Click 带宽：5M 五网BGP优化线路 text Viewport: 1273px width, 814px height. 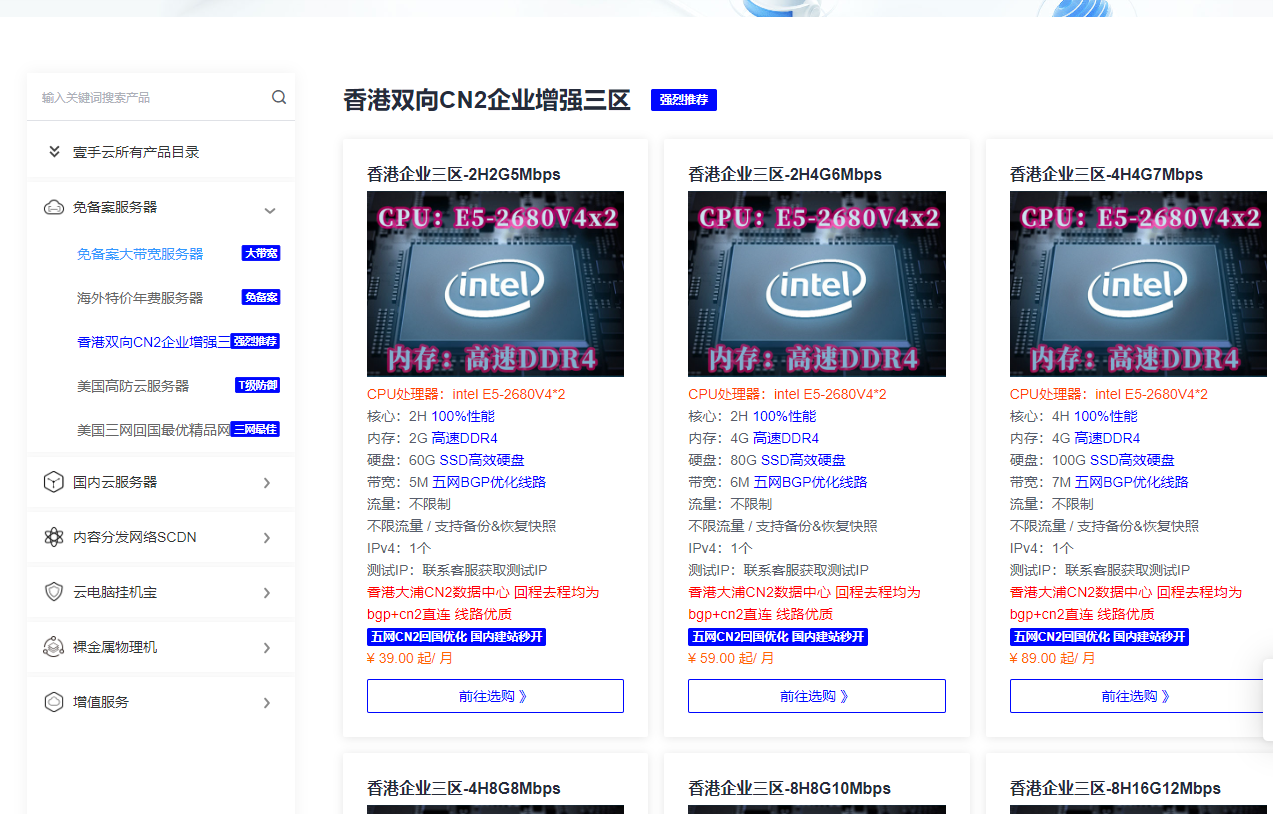tap(456, 482)
